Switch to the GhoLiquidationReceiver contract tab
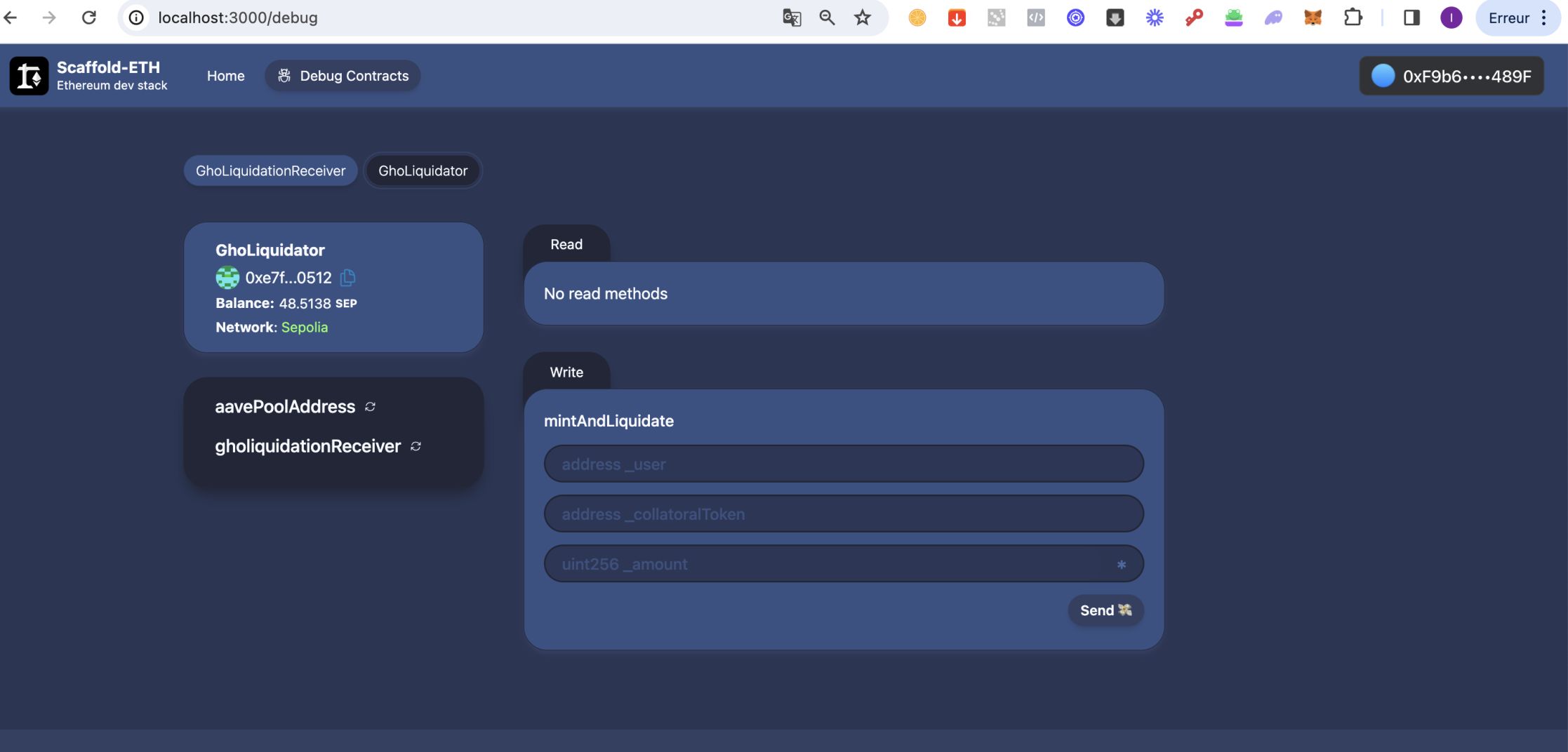The width and height of the screenshot is (1568, 752). pyautogui.click(x=270, y=170)
